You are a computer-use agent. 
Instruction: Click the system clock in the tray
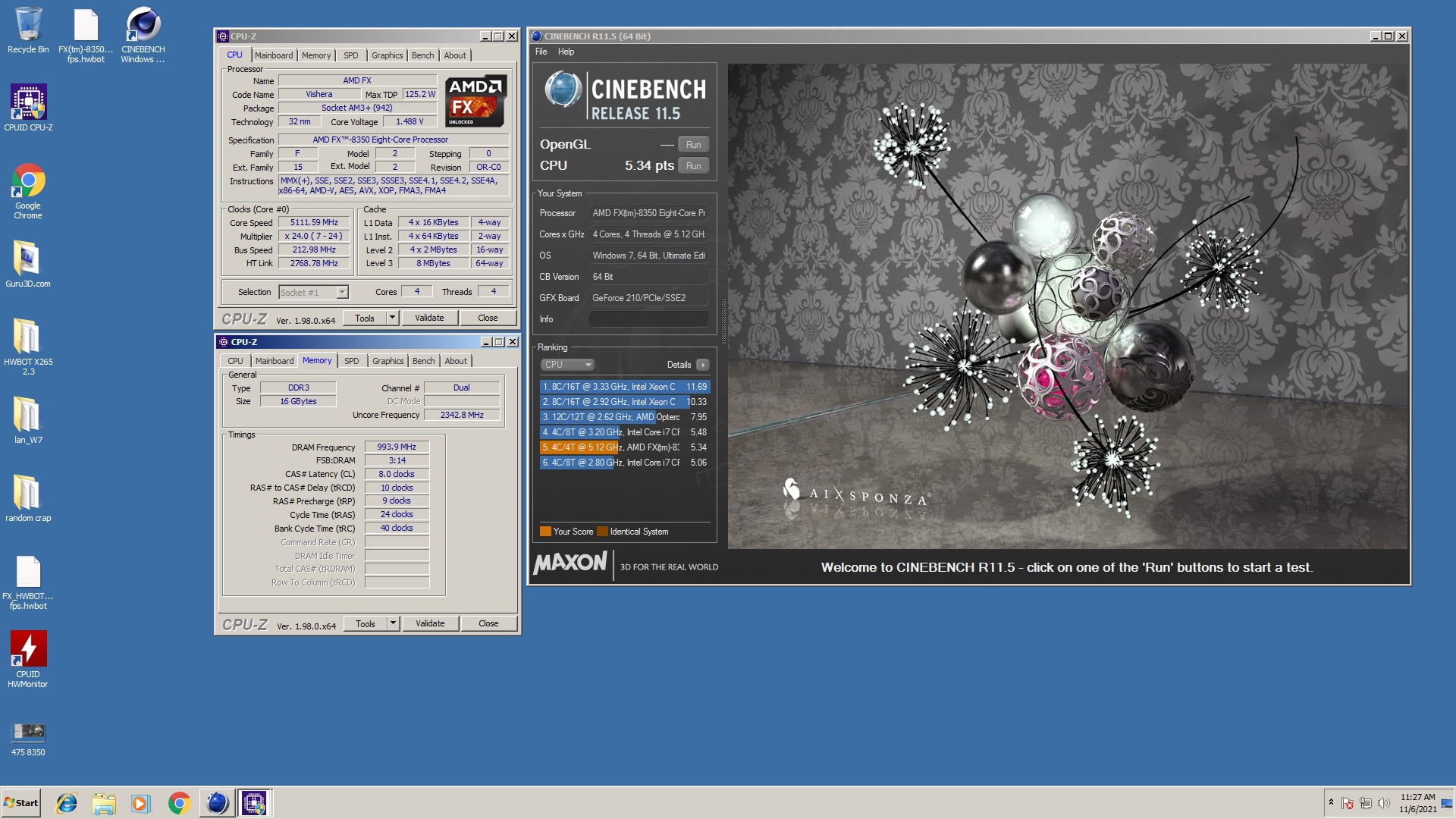click(x=1417, y=803)
